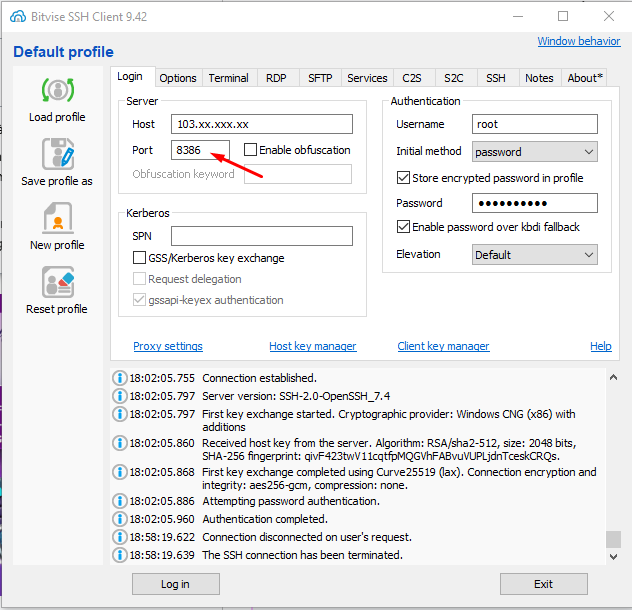This screenshot has width=632, height=610.
Task: Open Window behavior link
Action: pyautogui.click(x=579, y=41)
